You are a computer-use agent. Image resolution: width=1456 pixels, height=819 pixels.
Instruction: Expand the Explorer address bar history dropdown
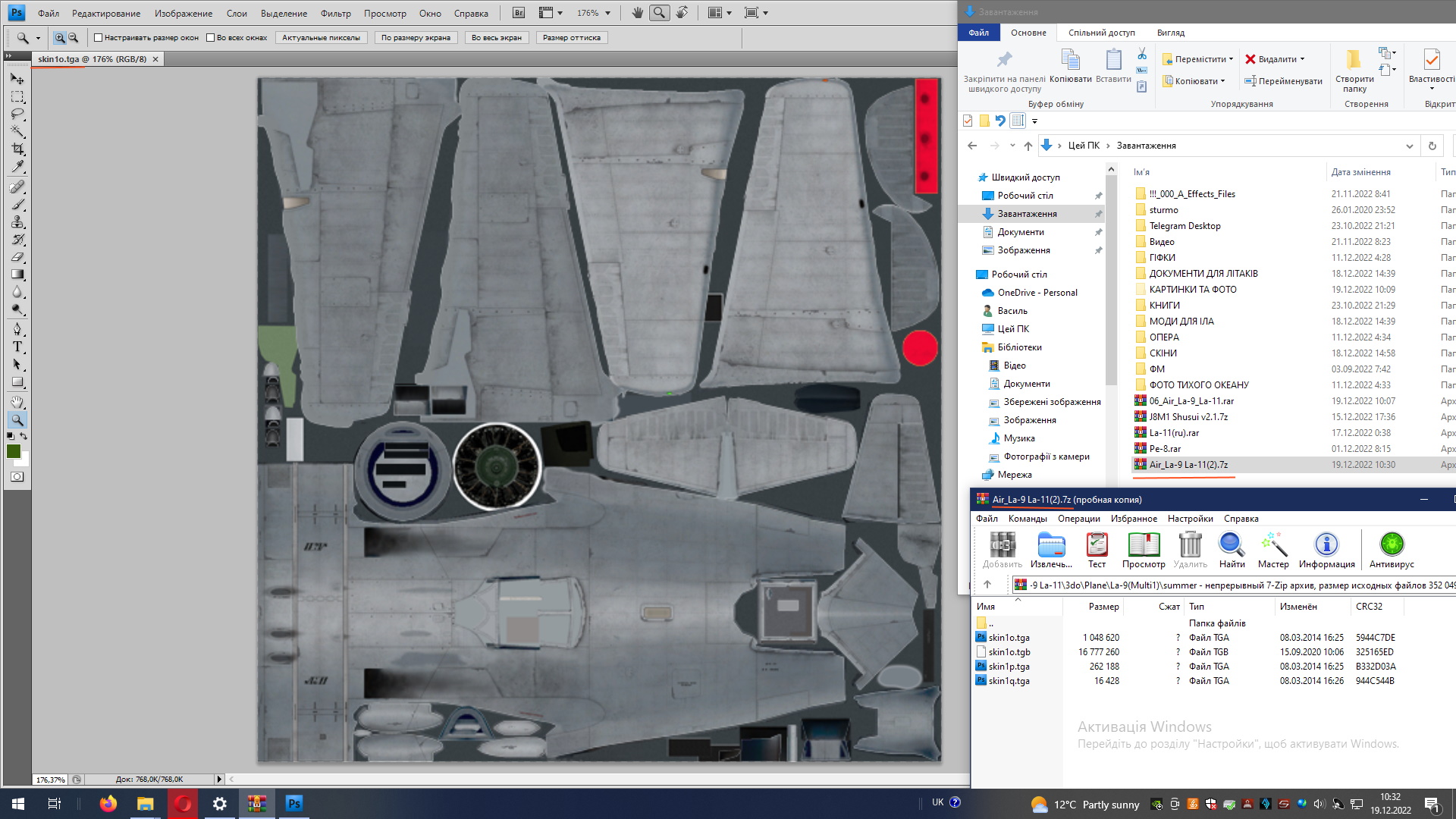[x=1409, y=146]
